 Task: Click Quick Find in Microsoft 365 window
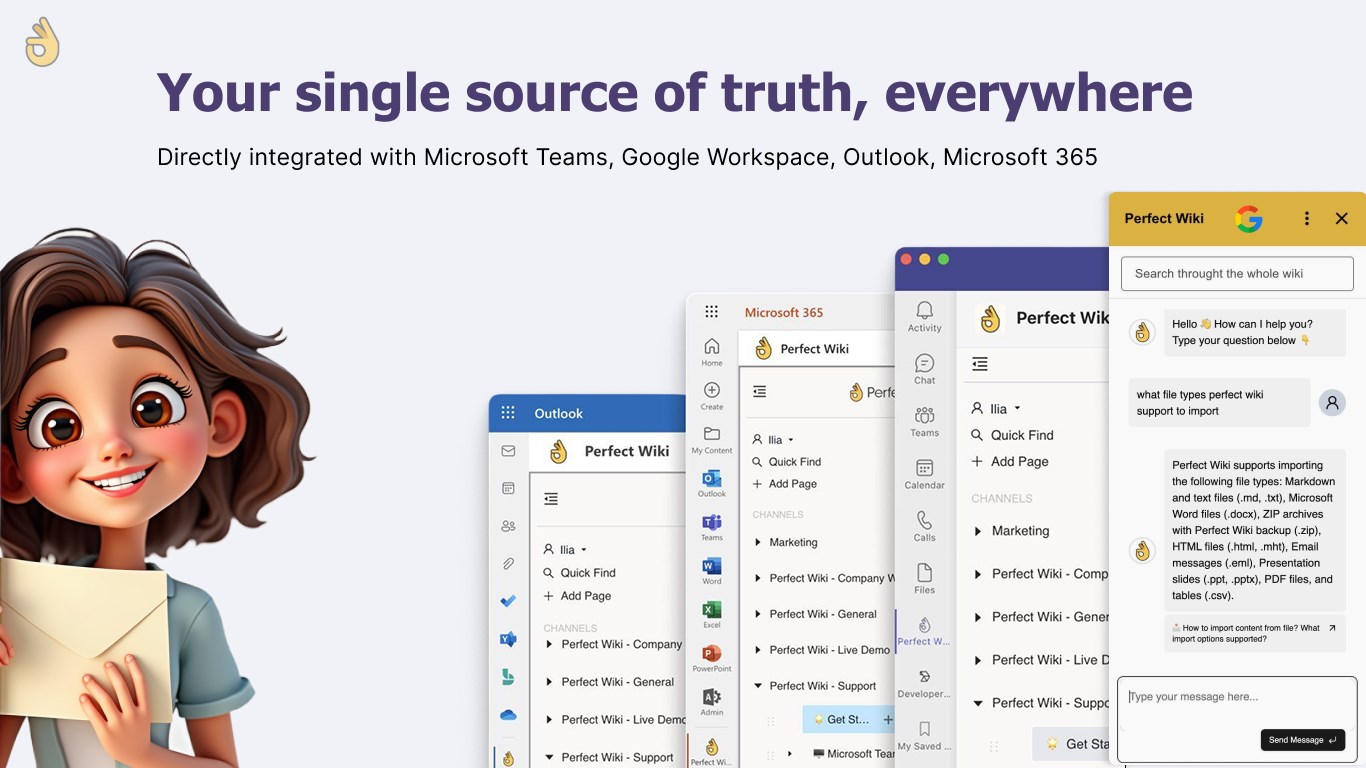click(786, 462)
